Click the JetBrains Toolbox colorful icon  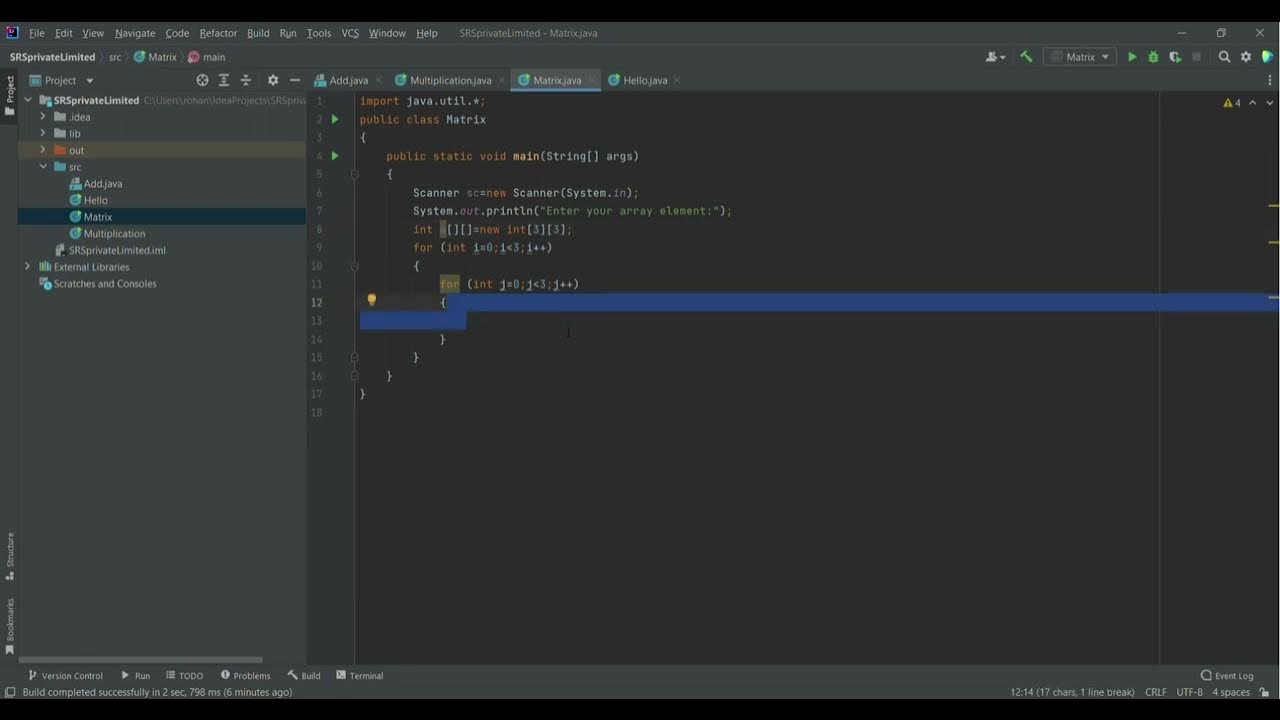1267,57
